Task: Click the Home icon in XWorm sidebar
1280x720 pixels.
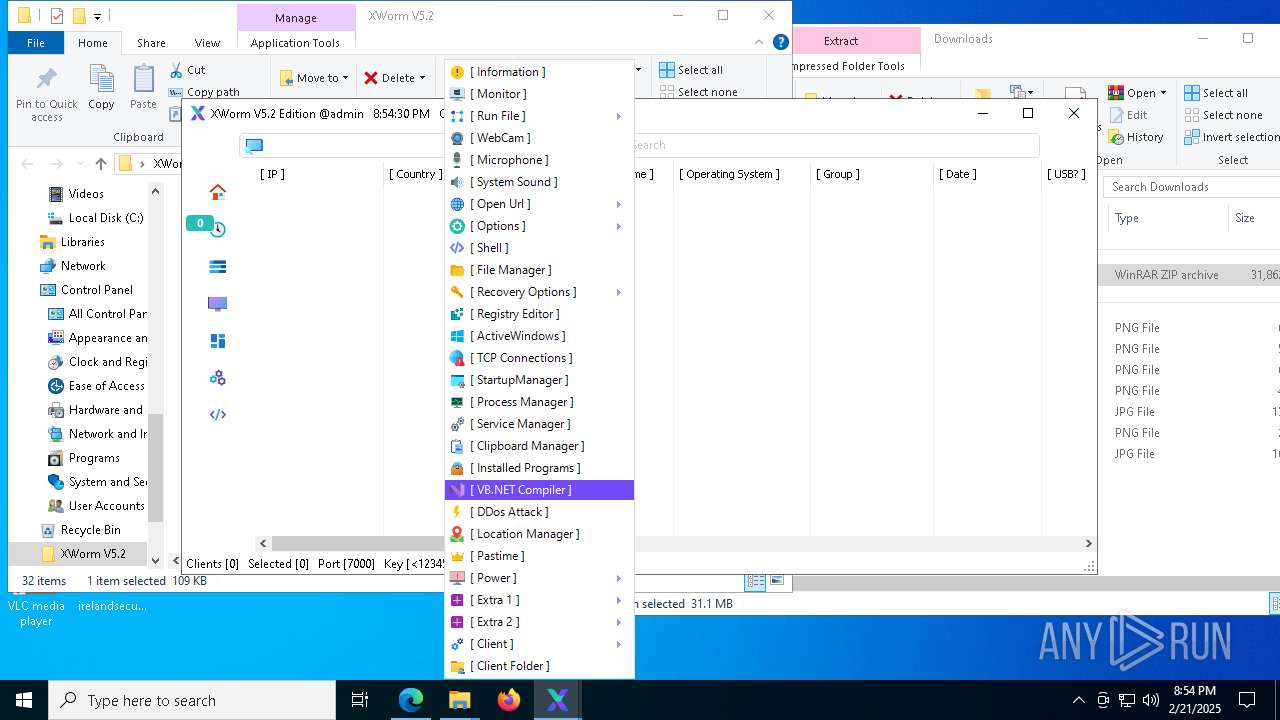Action: pyautogui.click(x=217, y=192)
